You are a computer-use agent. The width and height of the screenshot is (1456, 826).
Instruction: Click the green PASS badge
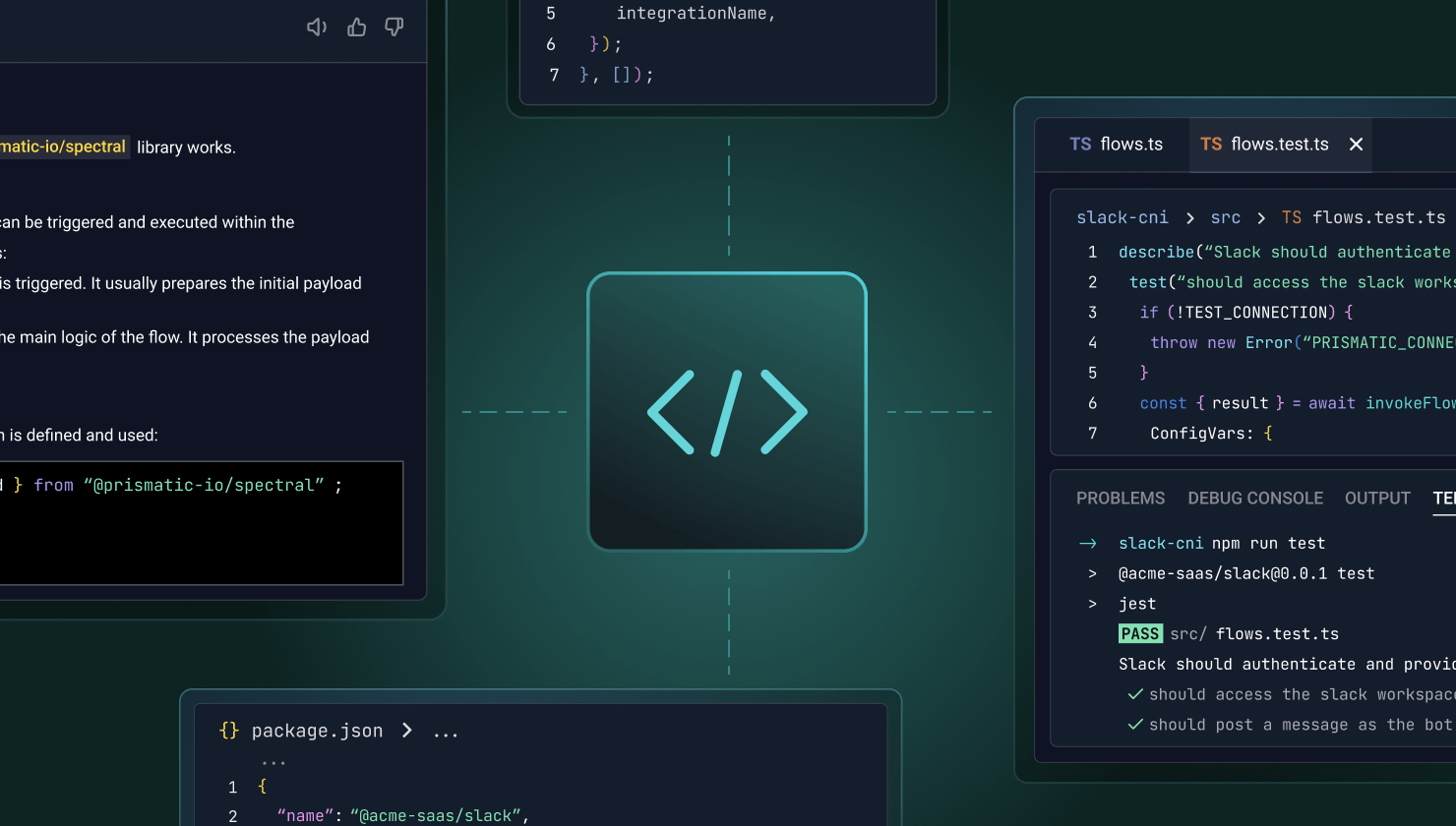pos(1140,634)
